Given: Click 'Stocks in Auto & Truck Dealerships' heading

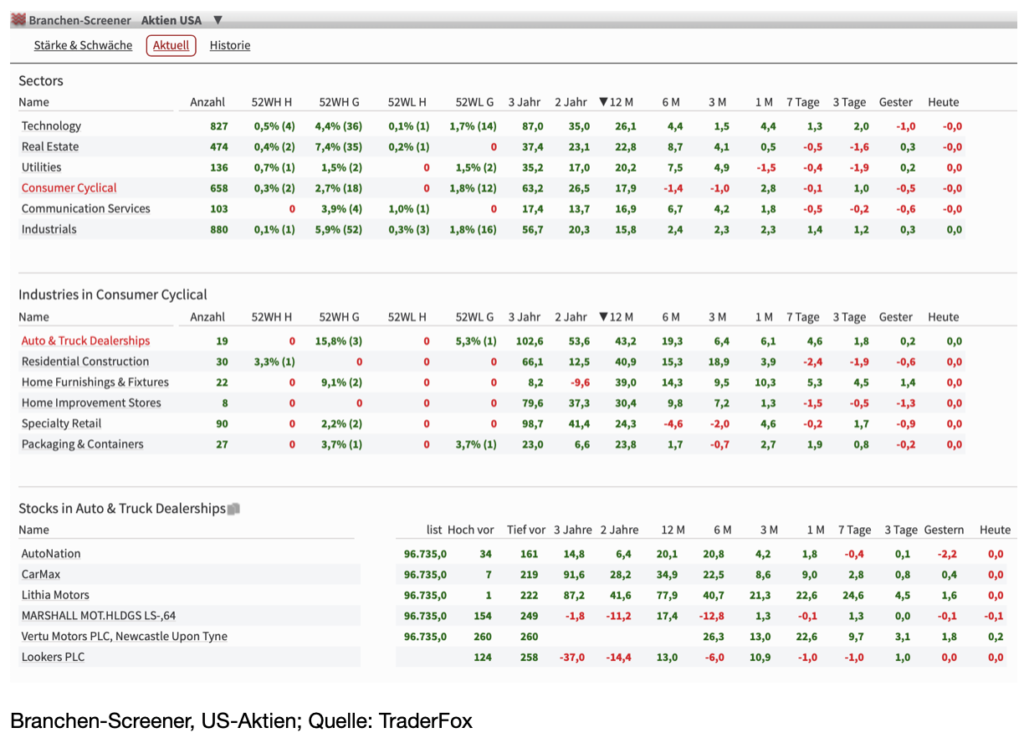Looking at the screenshot, I should pos(122,508).
